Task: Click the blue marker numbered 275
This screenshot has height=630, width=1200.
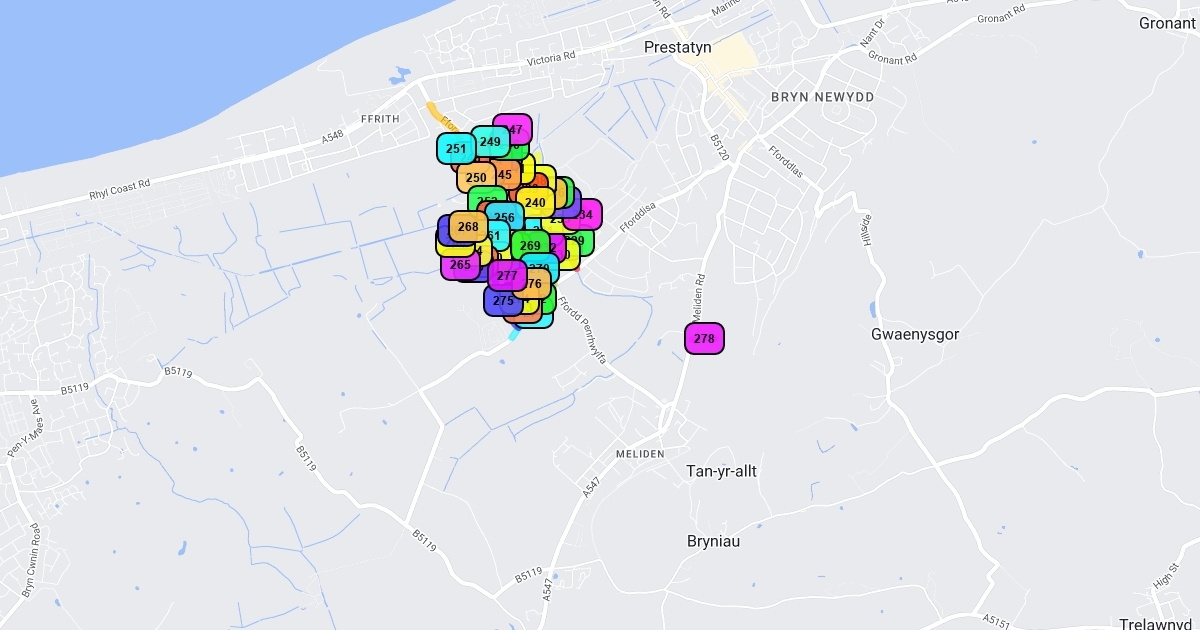Action: click(503, 301)
